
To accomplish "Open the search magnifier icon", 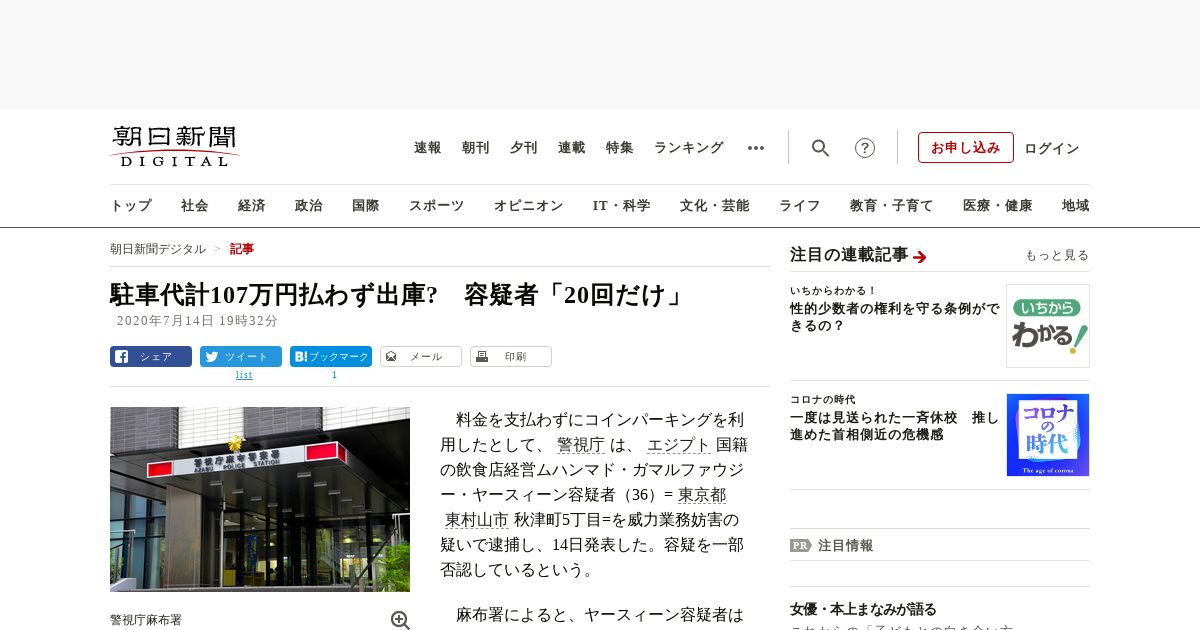I will 820,148.
